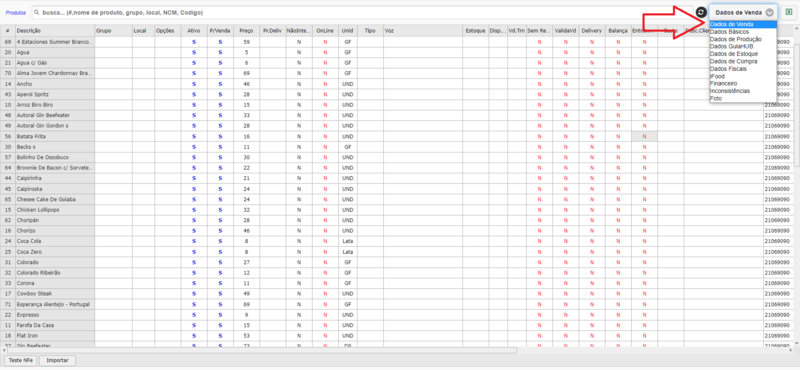Toggle Ativo flag for Batata Frita row
Image resolution: width=800 pixels, height=370 pixels.
pyautogui.click(x=194, y=136)
